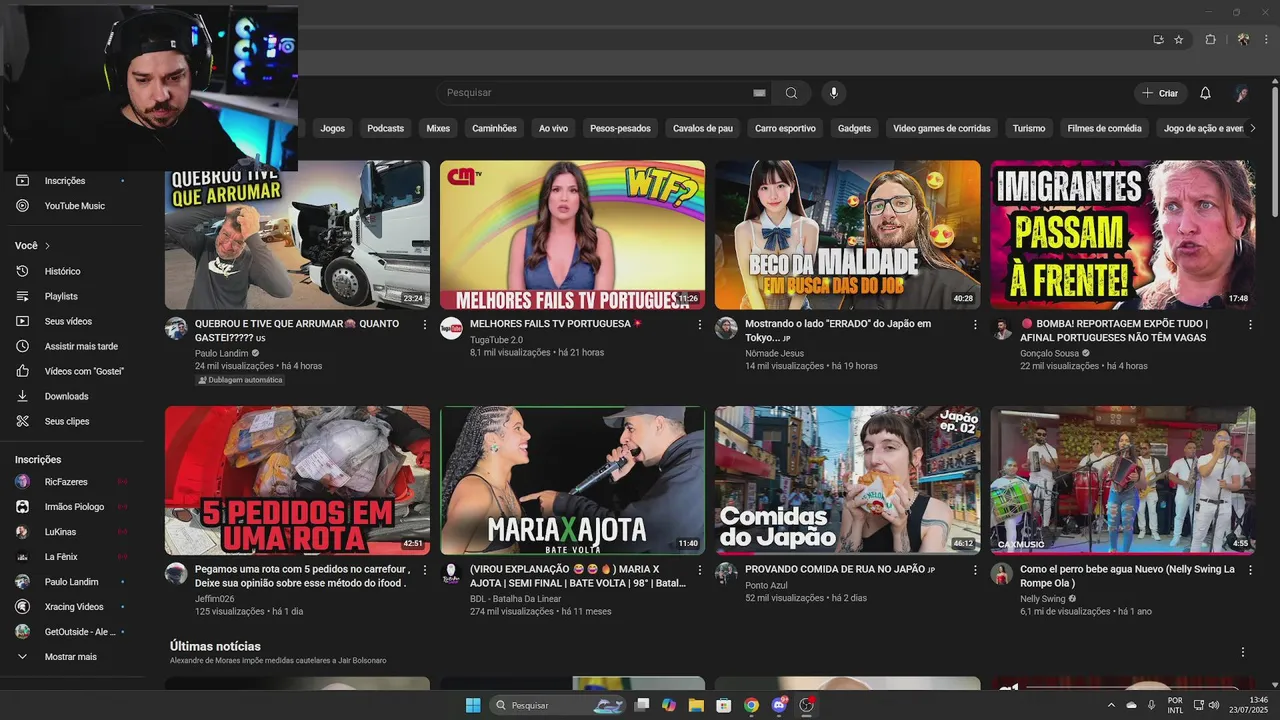Select the Mixes filter chip
This screenshot has width=1280, height=720.
[x=438, y=128]
